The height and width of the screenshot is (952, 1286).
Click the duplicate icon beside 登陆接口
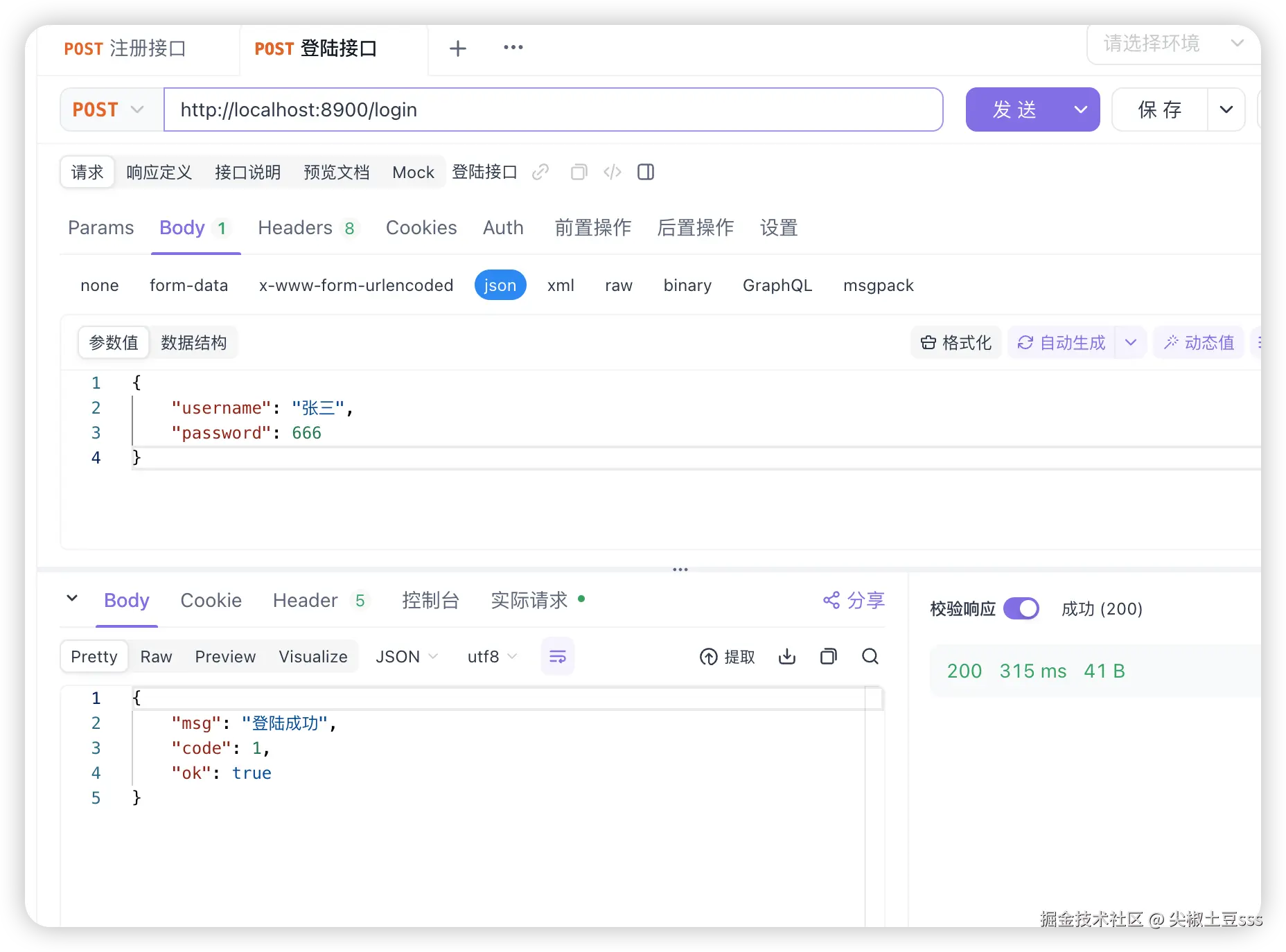click(x=579, y=172)
